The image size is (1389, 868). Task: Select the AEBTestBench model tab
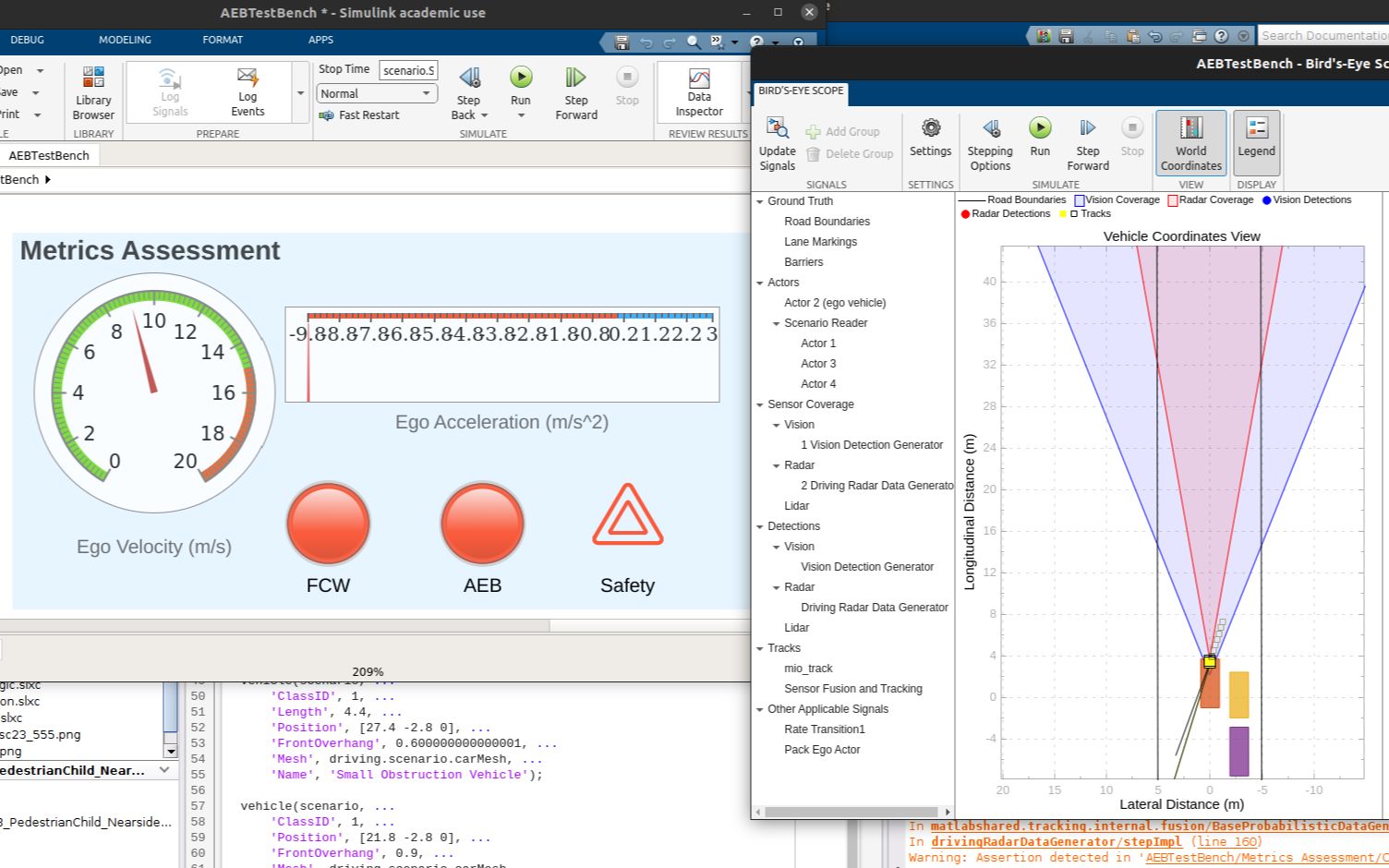coord(49,155)
